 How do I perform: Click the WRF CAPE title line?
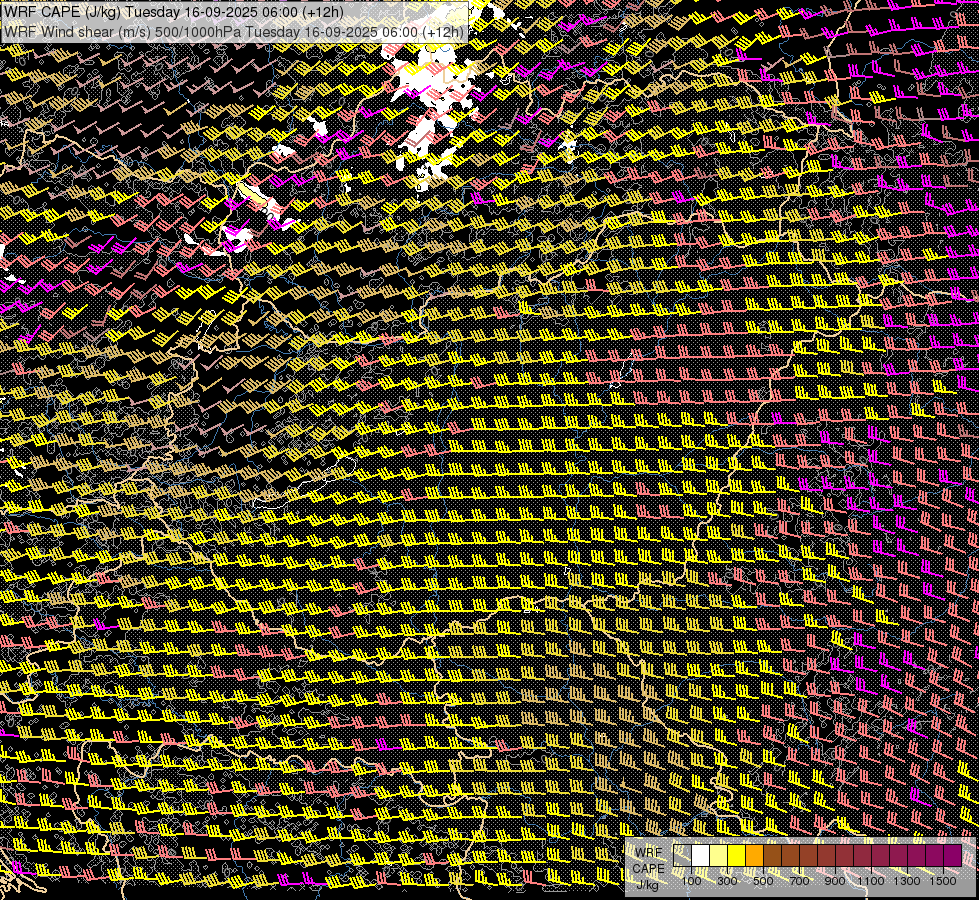(173, 12)
